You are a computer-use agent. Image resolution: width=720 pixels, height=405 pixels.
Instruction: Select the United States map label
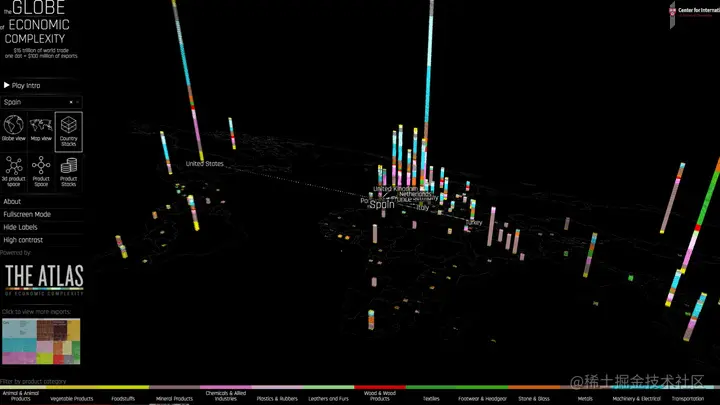(205, 163)
